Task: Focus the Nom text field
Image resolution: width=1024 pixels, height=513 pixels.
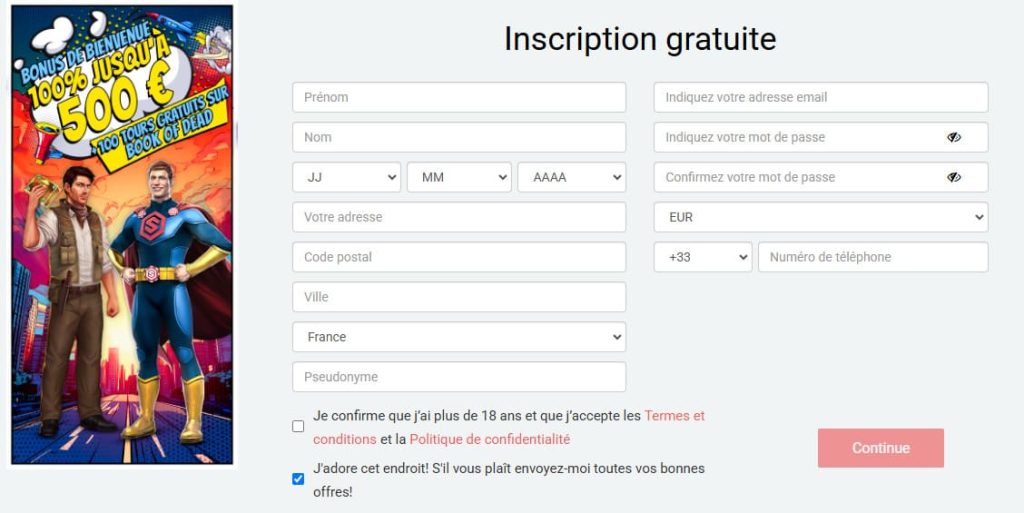Action: click(459, 137)
